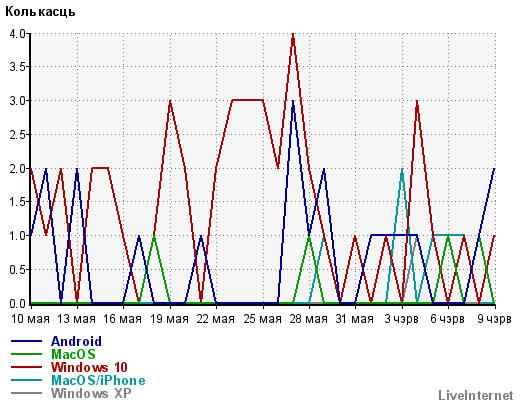Screen dimensions: 520x405
Task: Click the green MacOS legend line swatch
Action: coord(26,354)
